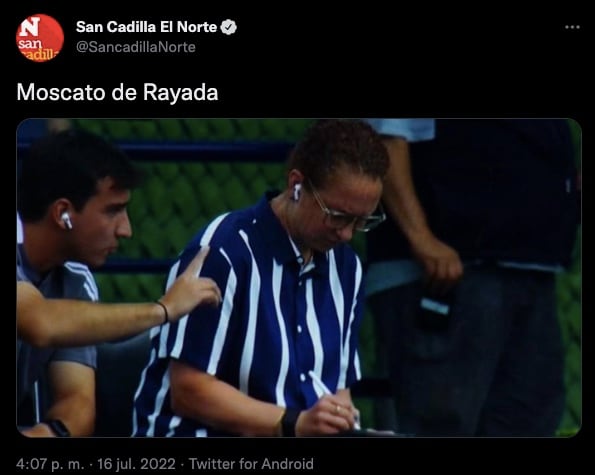Click the young man's AirPod in photo
Viewport: 595px width, 475px height.
click(67, 220)
